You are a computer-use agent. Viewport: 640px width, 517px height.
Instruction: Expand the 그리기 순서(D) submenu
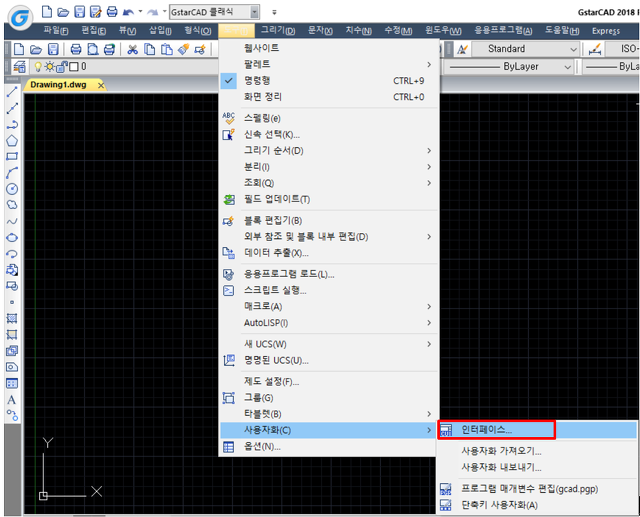click(x=329, y=151)
